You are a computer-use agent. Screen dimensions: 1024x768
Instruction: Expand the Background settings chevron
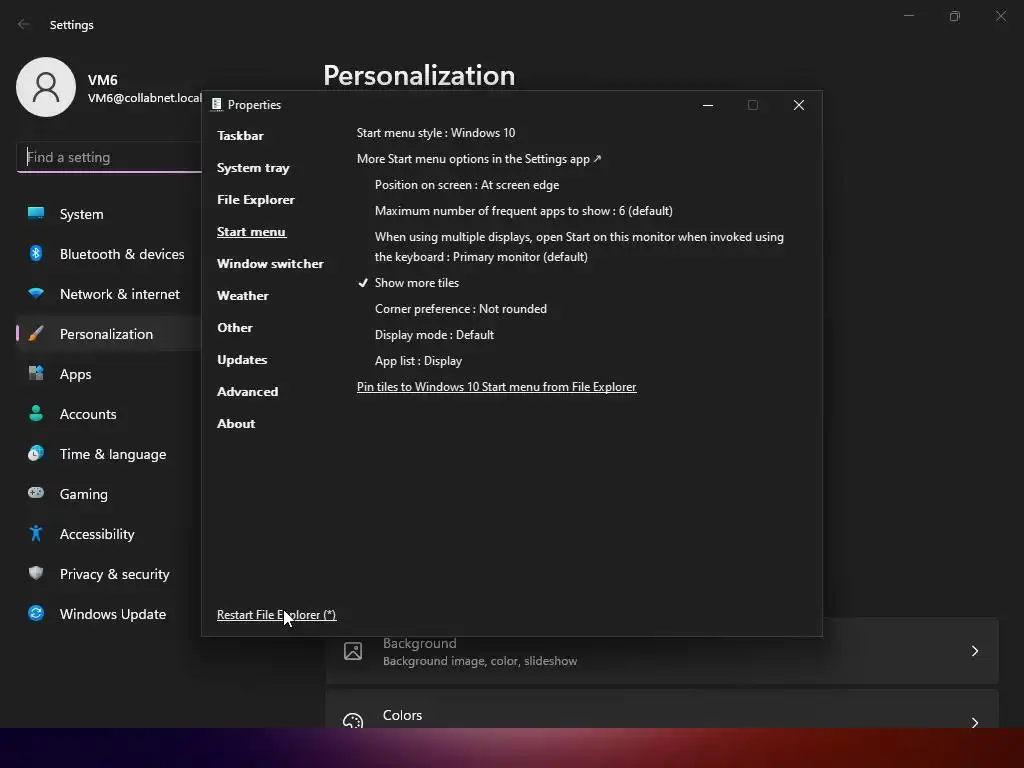coord(974,651)
